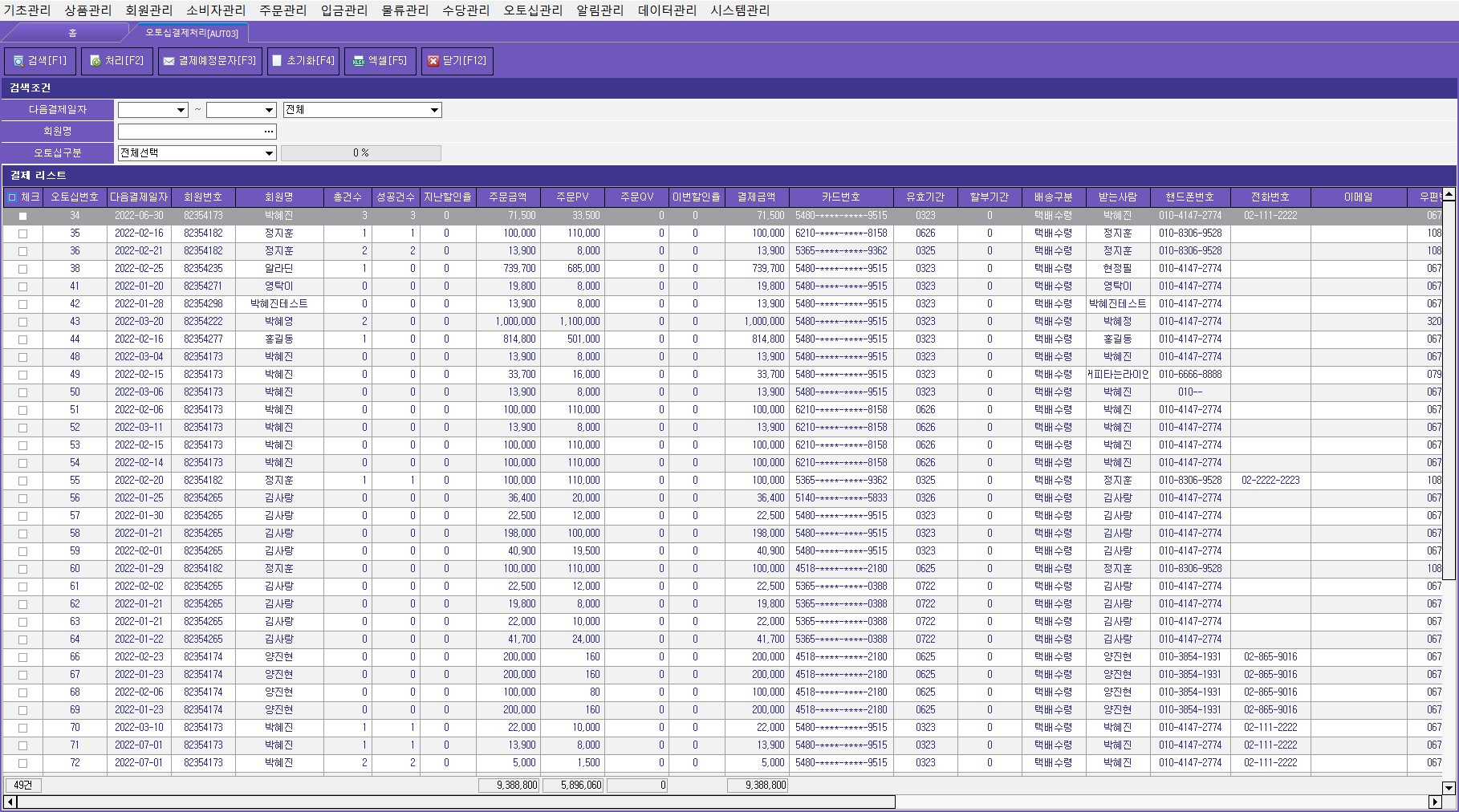Click the 결제예정문자[F3] envelope icon
The width and height of the screenshot is (1459, 812).
169,61
